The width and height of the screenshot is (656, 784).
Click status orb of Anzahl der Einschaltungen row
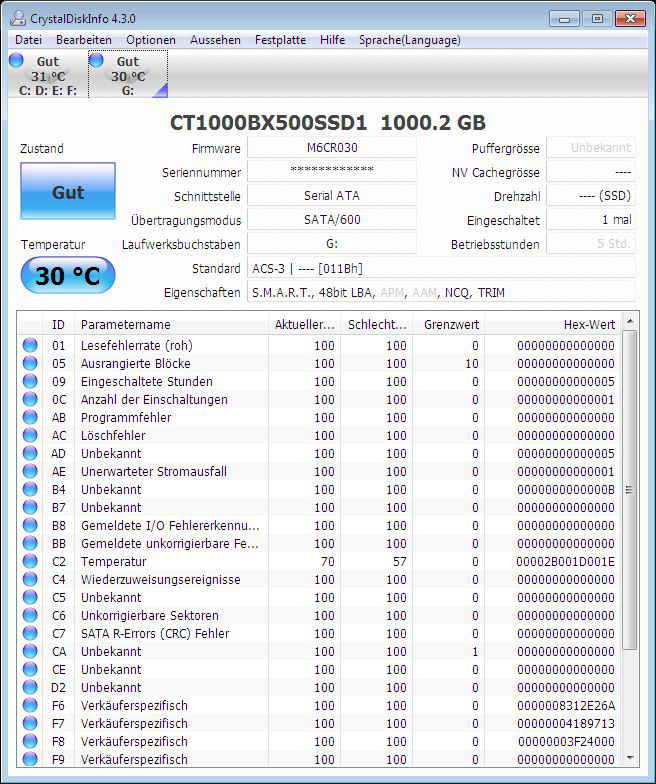point(30,399)
